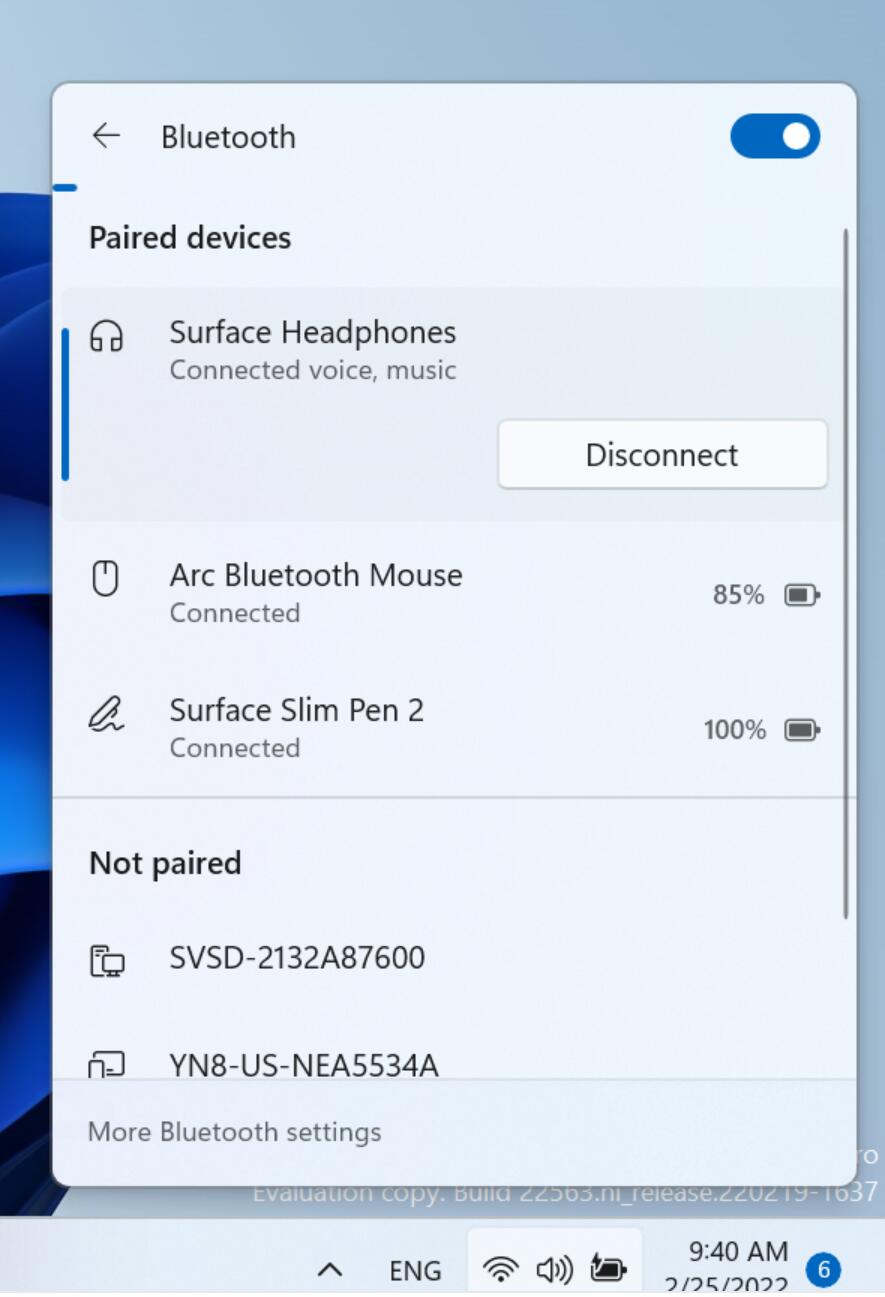The height and width of the screenshot is (1297, 885).
Task: Open More Bluetooth settings
Action: coord(235,1132)
